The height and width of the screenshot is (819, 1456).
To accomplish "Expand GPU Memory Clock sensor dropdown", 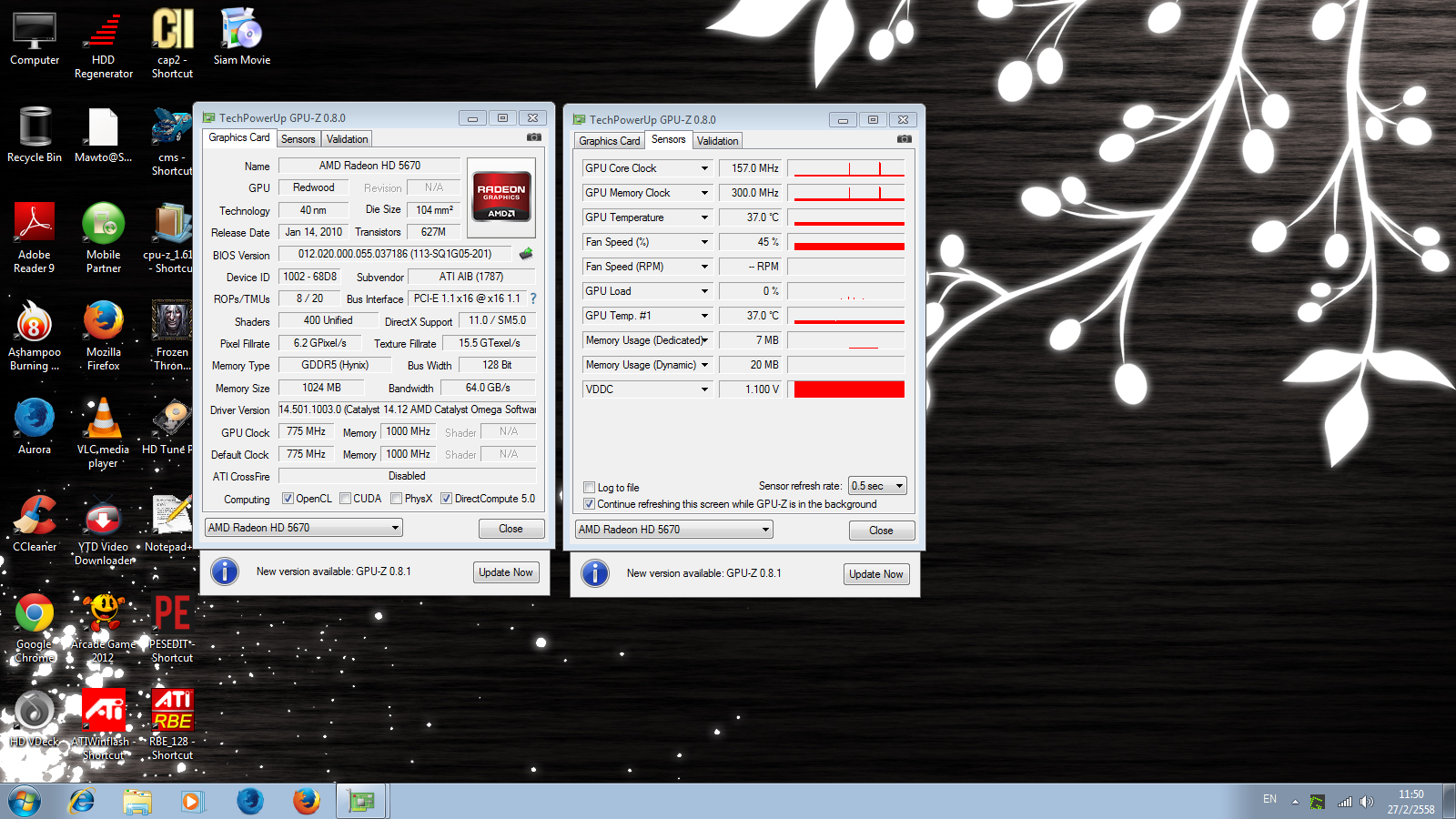I will pos(704,193).
